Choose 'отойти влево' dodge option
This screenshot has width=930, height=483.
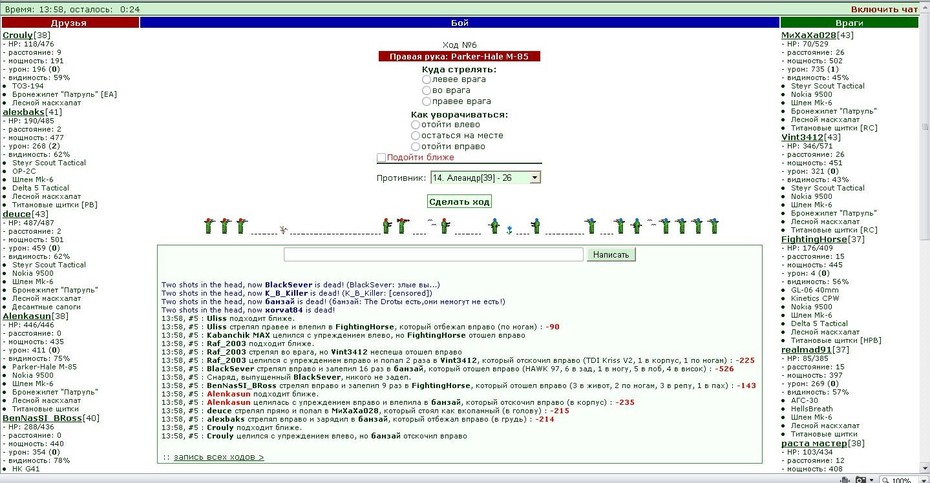416,125
